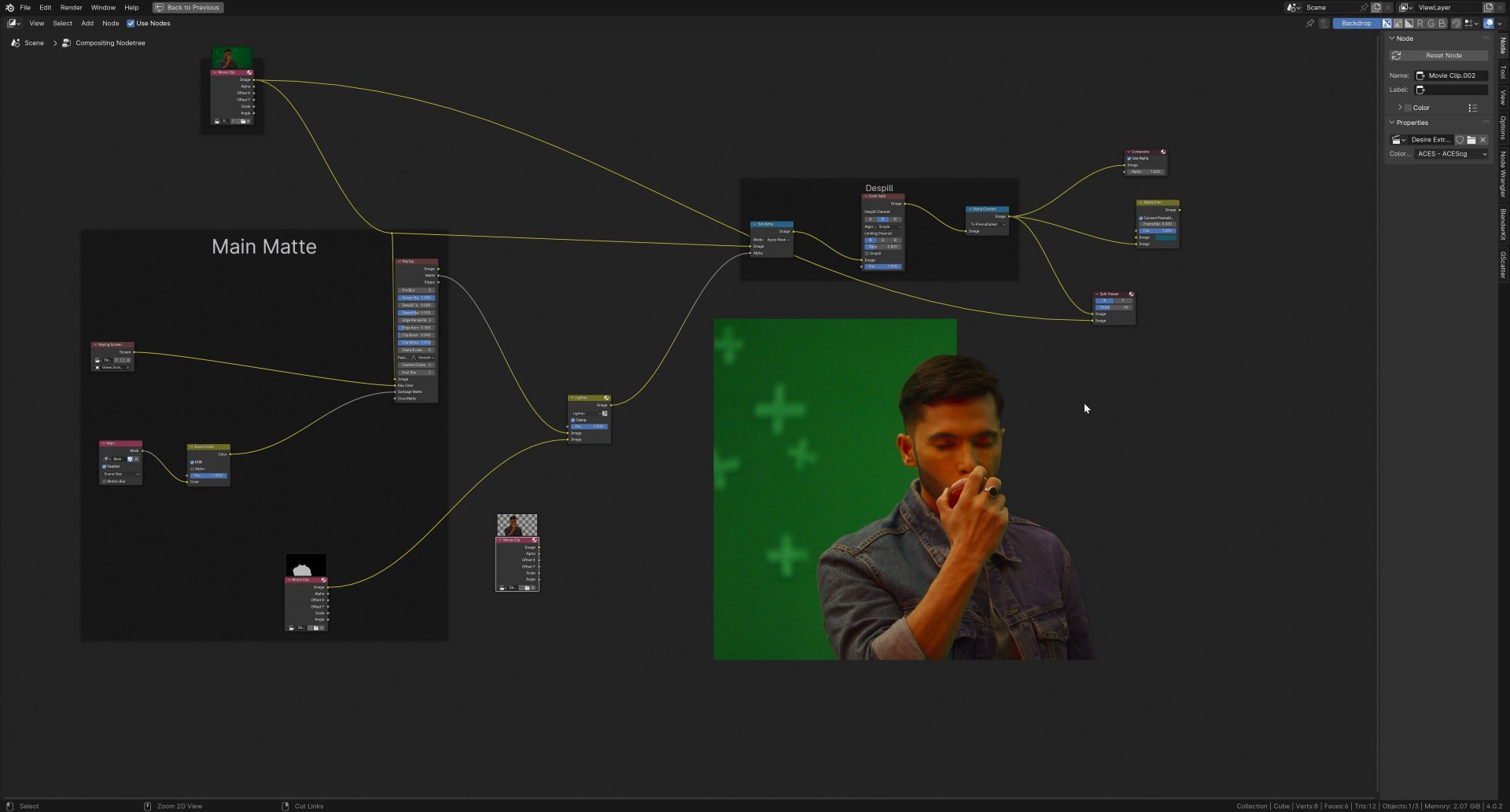This screenshot has height=812, width=1510.
Task: Enable the custom node Color checkbox
Action: click(1408, 108)
